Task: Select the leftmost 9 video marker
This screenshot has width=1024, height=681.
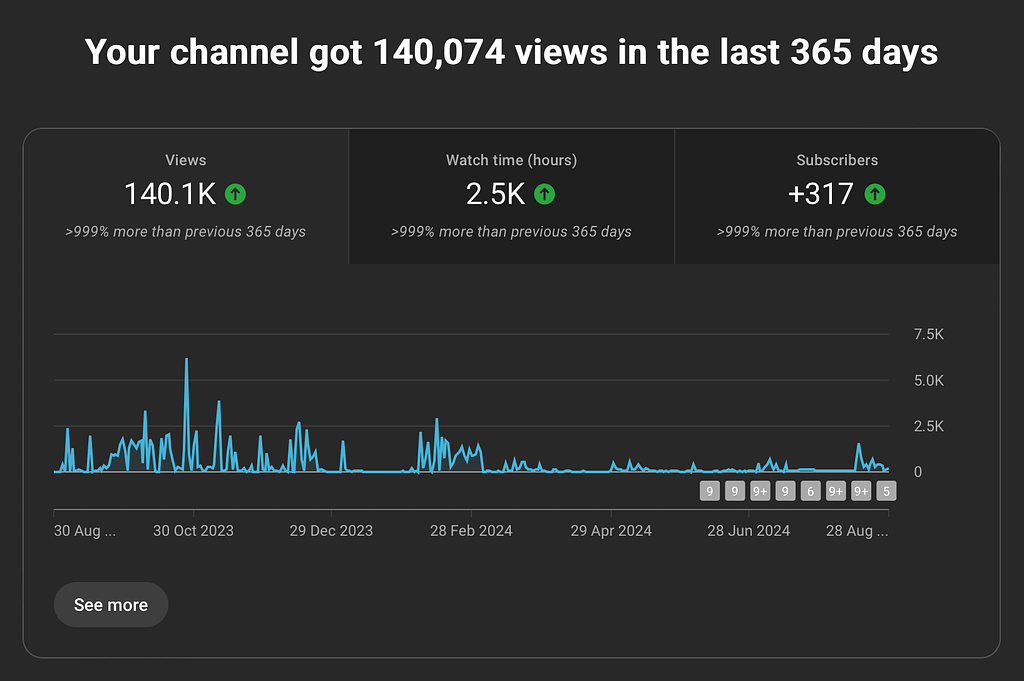Action: pyautogui.click(x=710, y=491)
